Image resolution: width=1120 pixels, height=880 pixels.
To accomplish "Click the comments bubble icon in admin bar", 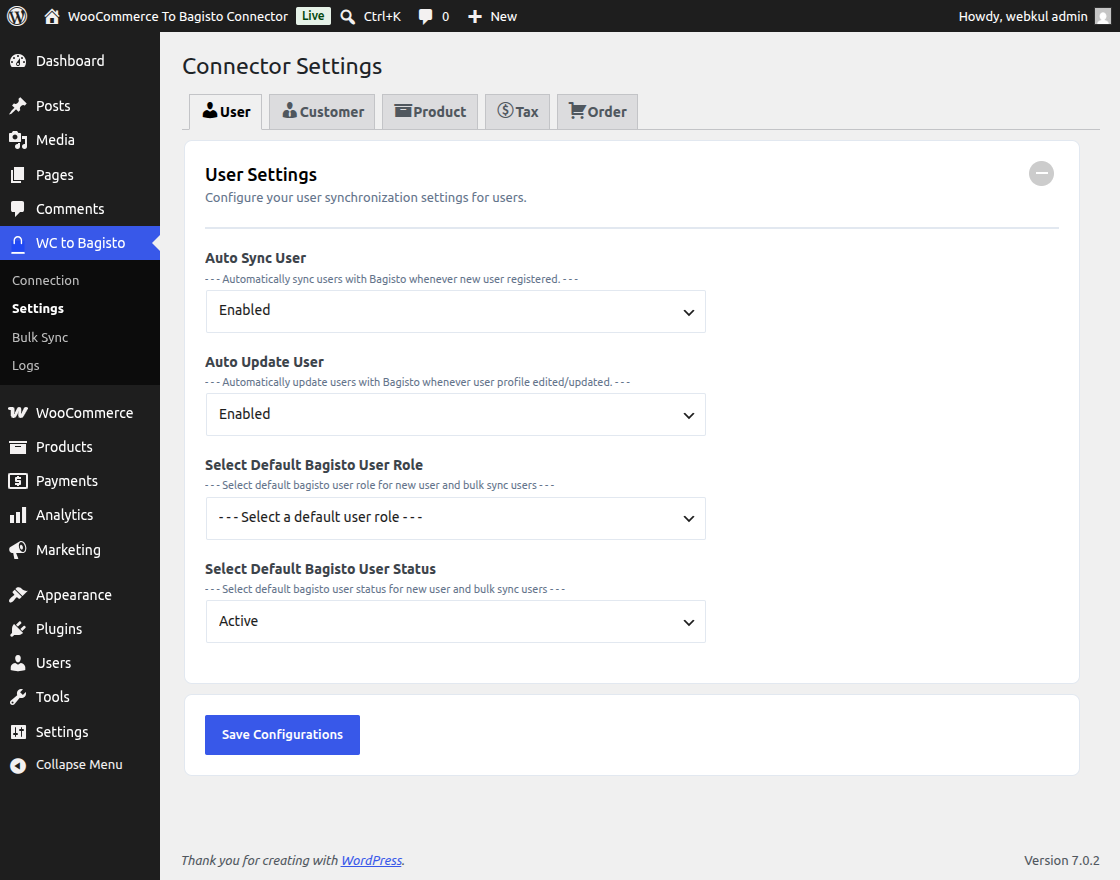I will (426, 16).
